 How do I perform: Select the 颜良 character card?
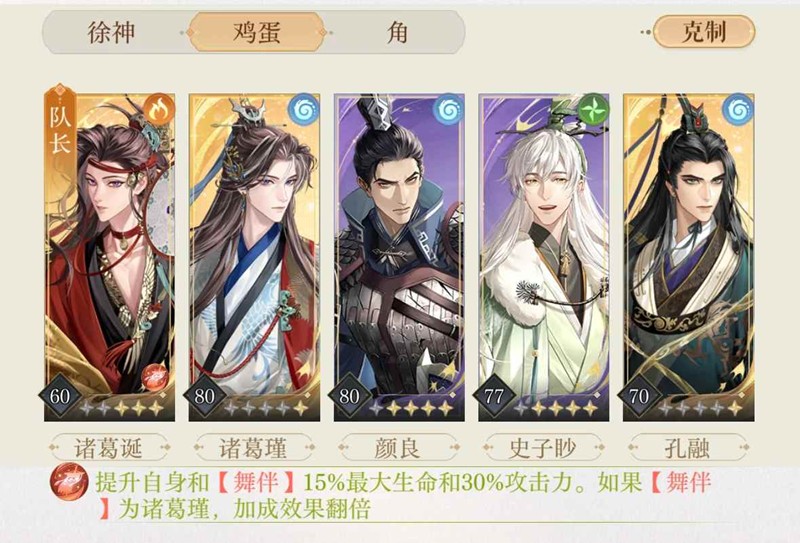click(399, 257)
